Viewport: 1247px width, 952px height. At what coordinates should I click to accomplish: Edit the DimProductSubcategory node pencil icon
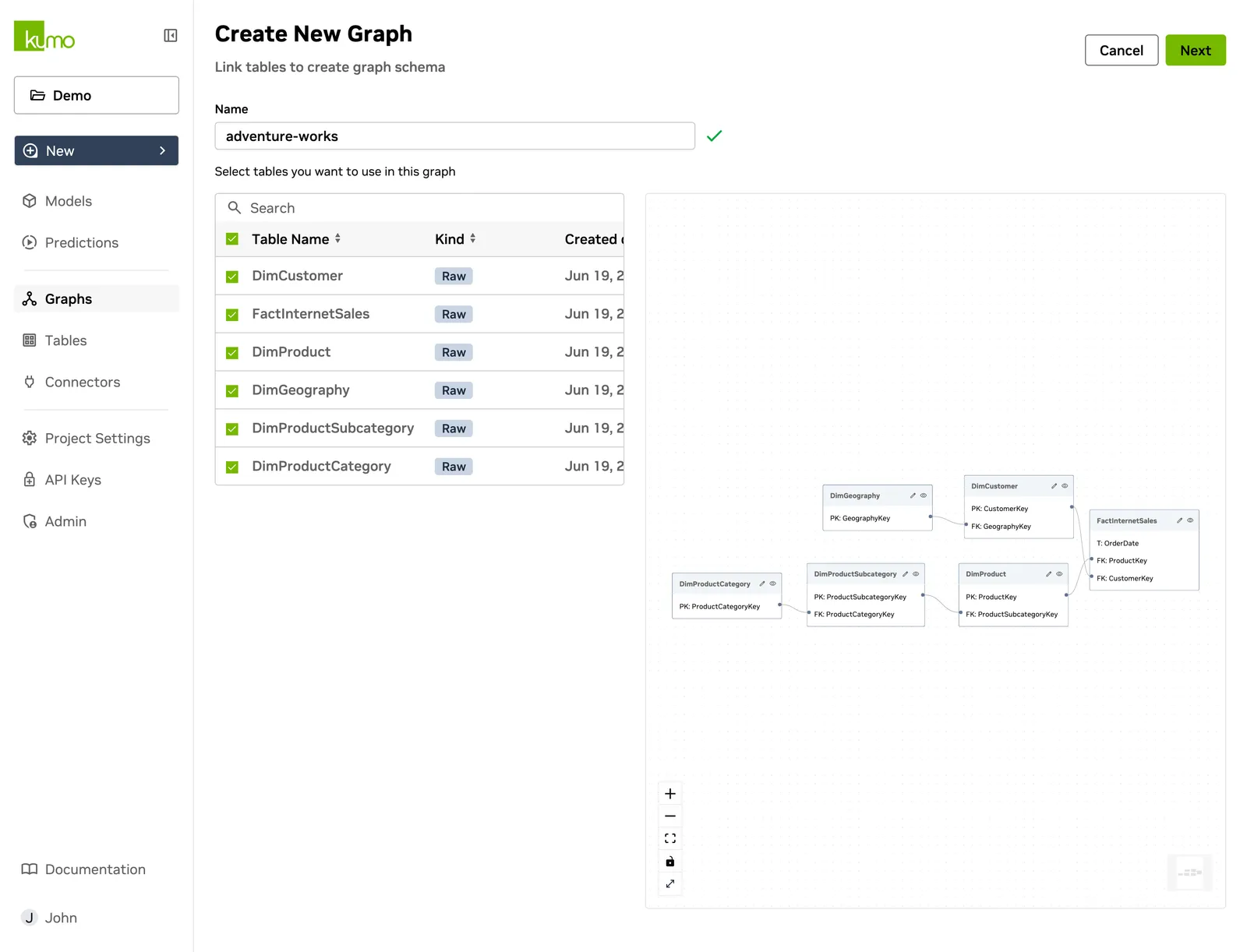pyautogui.click(x=905, y=574)
